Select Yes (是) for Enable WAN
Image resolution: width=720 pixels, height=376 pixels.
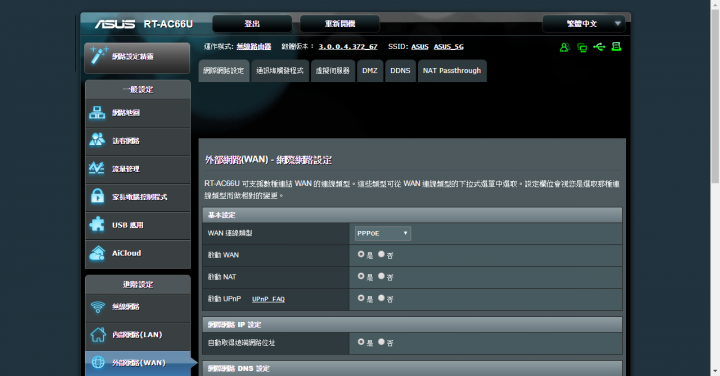click(x=361, y=254)
